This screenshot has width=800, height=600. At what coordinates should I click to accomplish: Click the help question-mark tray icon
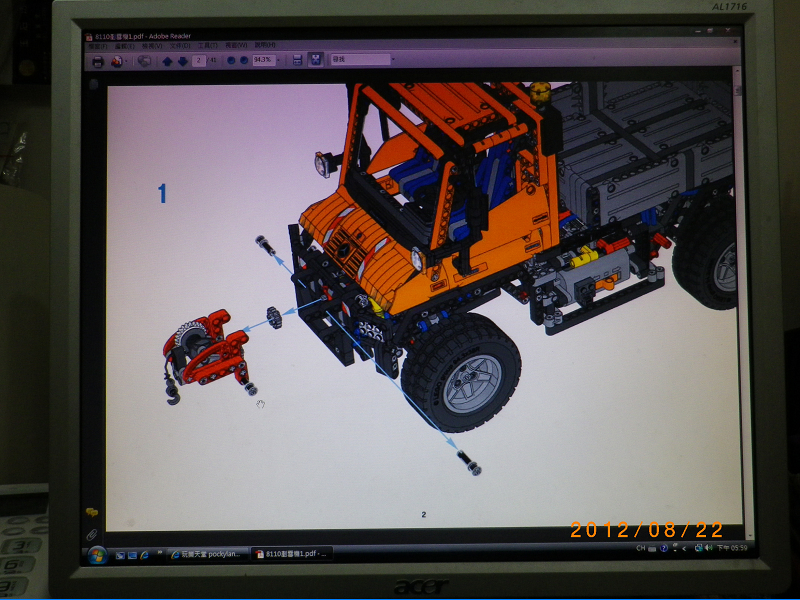(x=664, y=548)
